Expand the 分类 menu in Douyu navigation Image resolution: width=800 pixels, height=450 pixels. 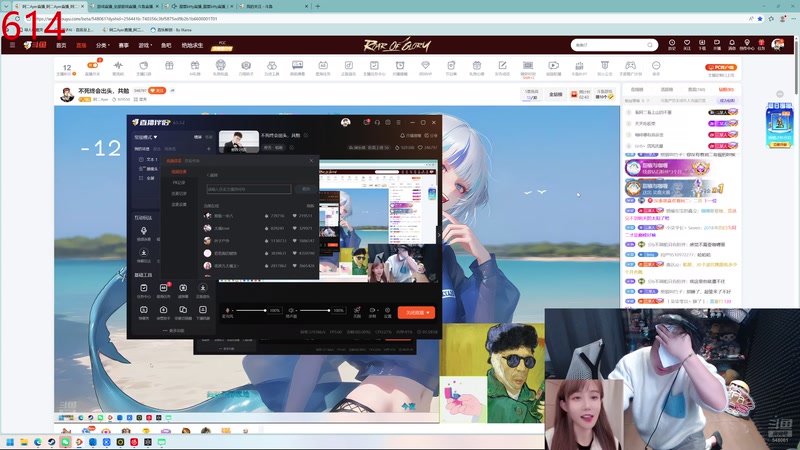click(103, 45)
